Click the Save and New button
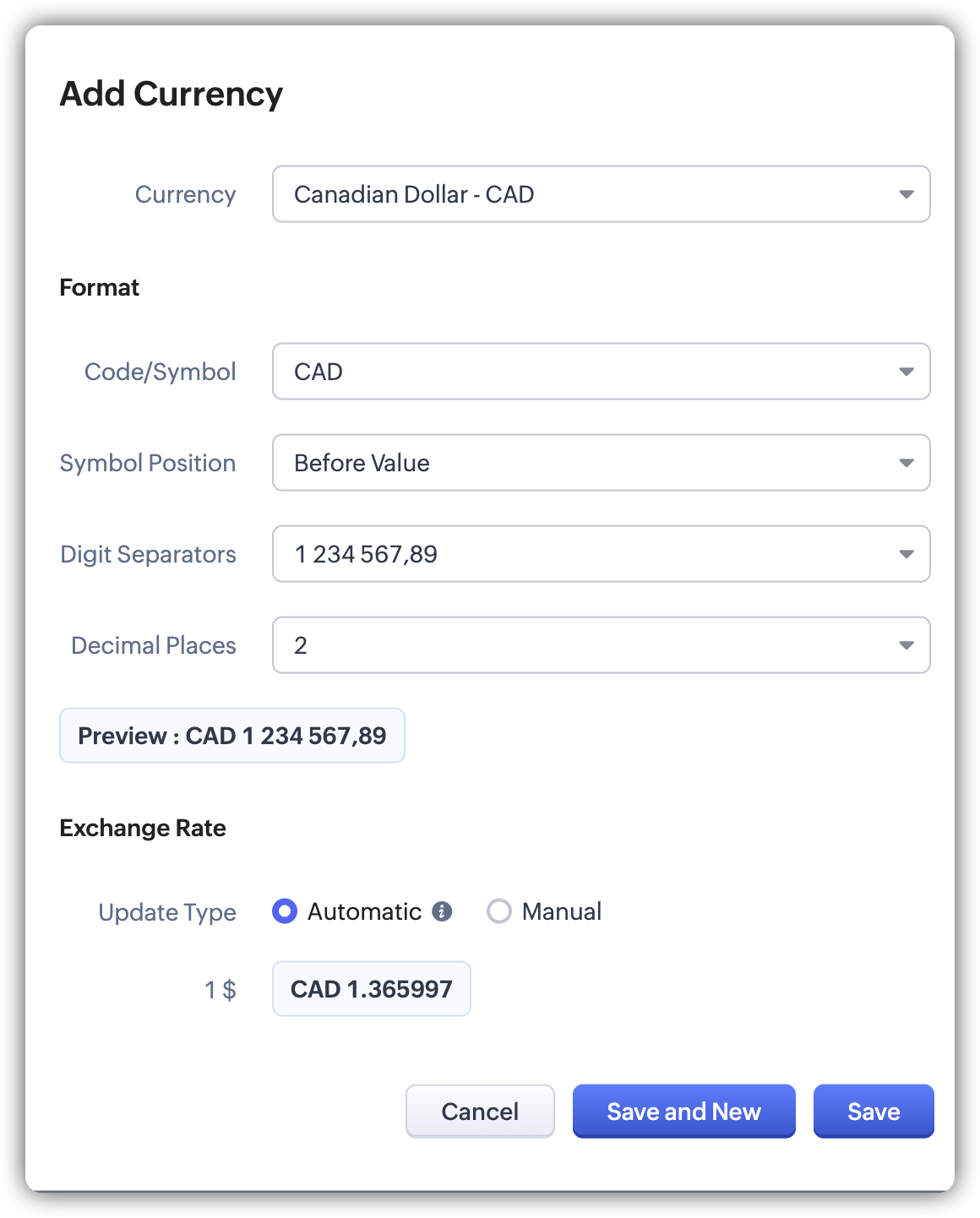Viewport: 980px width, 1218px height. tap(683, 1111)
